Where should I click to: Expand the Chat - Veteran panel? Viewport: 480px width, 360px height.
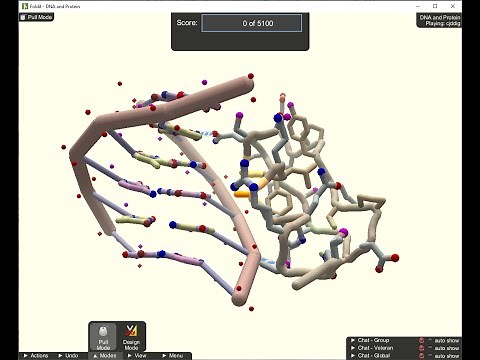pos(372,348)
